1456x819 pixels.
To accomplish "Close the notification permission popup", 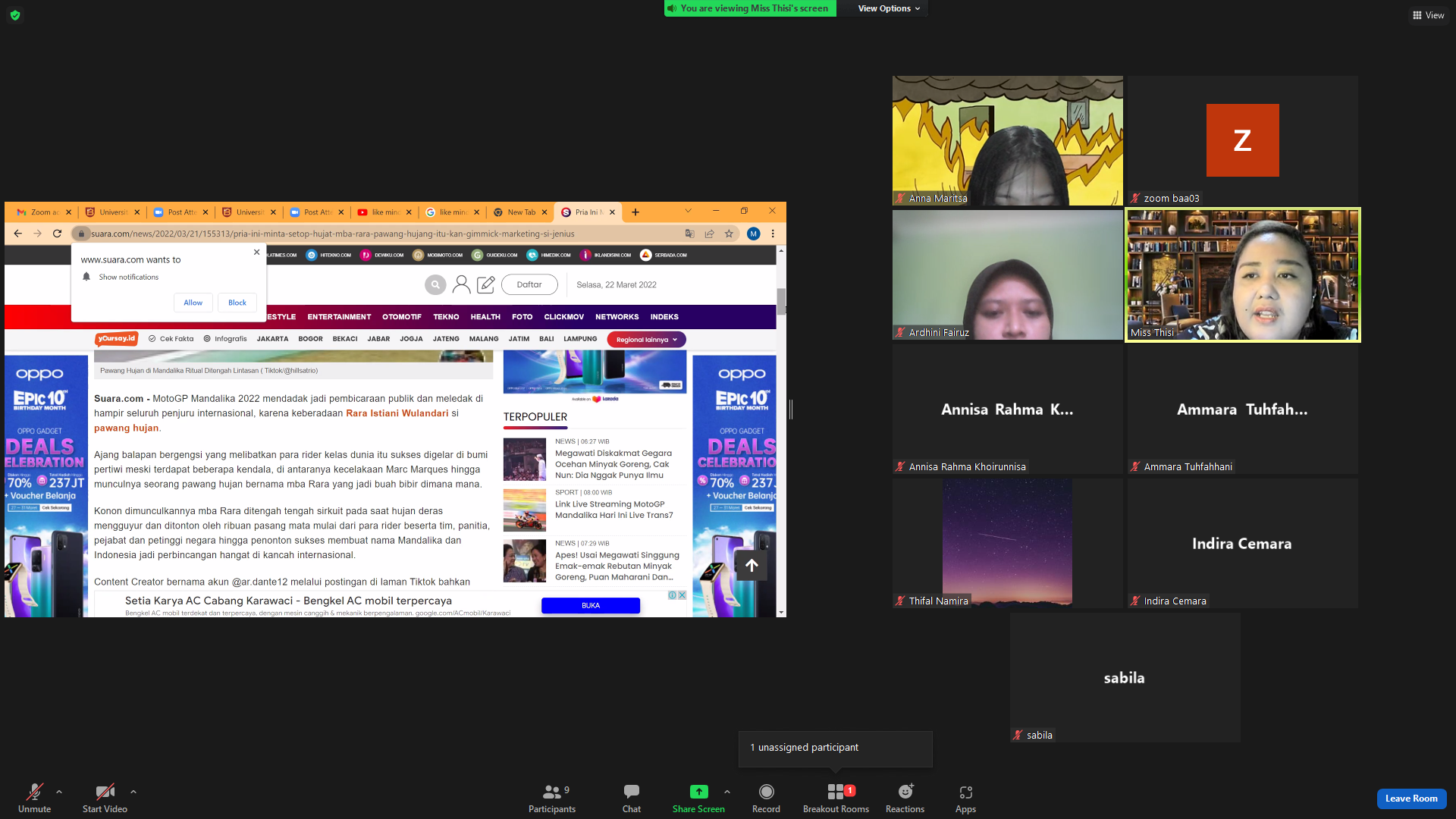I will coord(256,252).
